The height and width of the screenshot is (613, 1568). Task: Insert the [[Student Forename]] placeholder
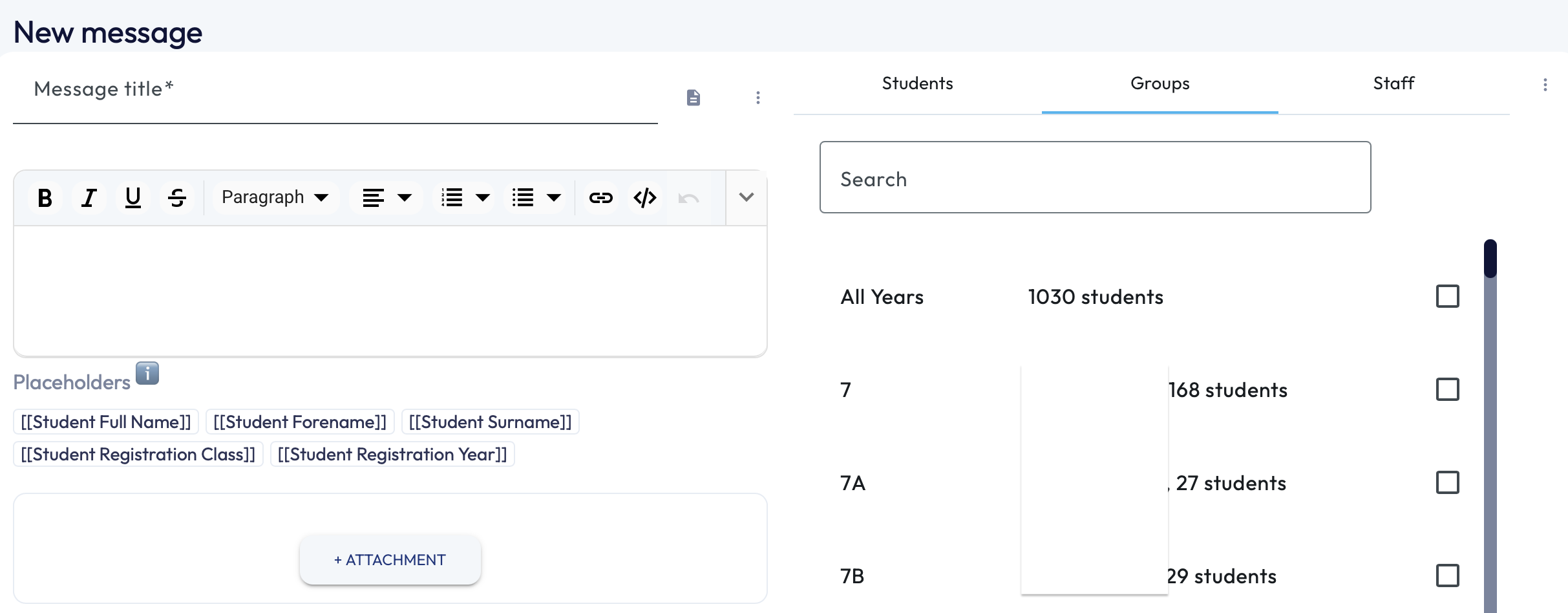click(300, 422)
